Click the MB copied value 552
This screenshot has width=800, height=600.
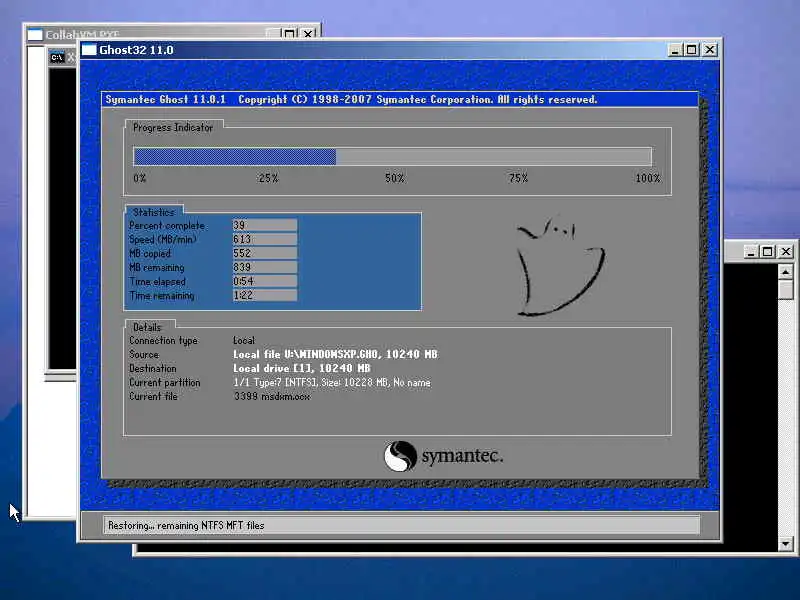click(265, 253)
